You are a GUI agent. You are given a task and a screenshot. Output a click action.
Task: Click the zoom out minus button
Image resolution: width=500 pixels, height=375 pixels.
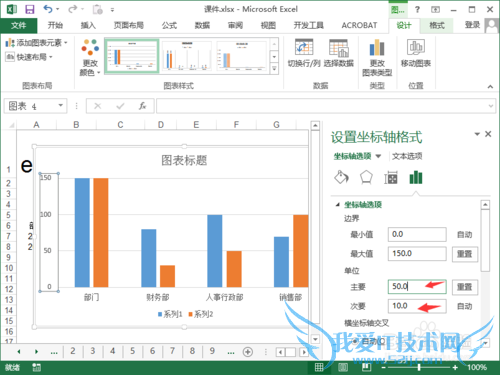point(384,367)
